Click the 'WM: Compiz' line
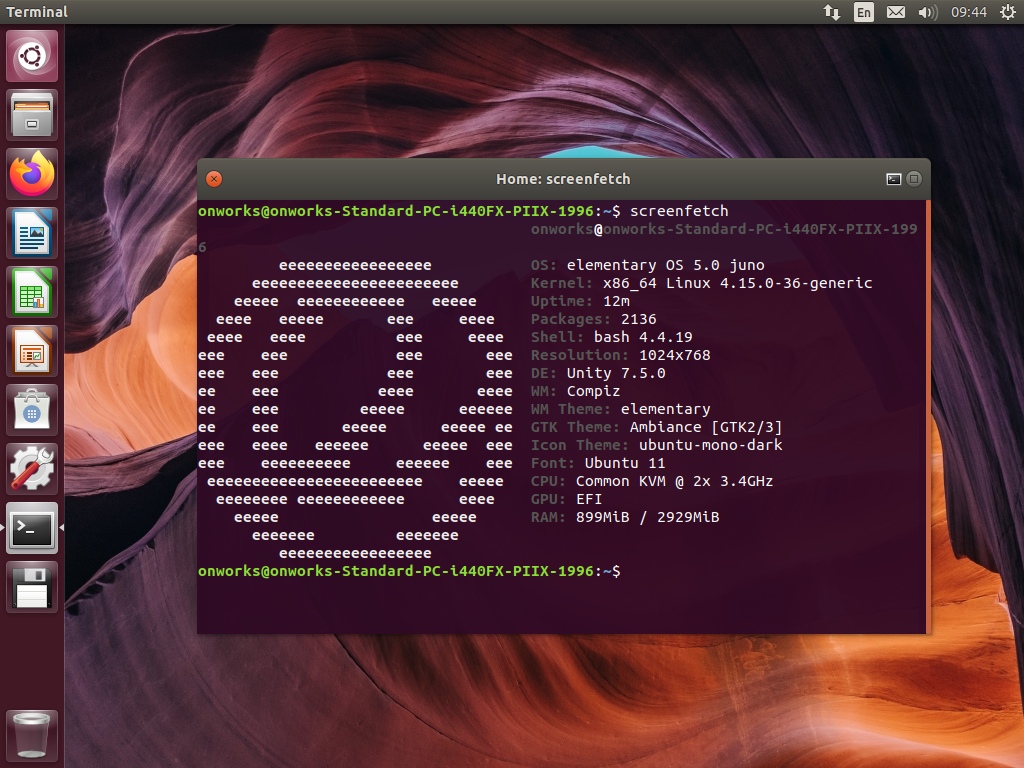Viewport: 1024px width, 768px height. coord(575,391)
